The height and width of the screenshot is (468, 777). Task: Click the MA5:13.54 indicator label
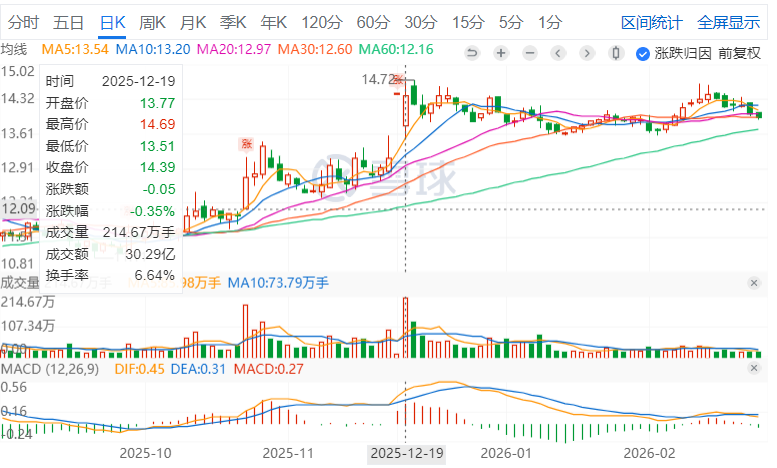[x=75, y=49]
